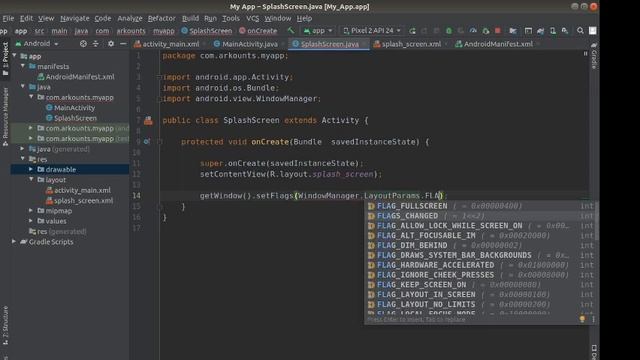
Task: Expand the mipmap folder
Action: tap(31, 211)
